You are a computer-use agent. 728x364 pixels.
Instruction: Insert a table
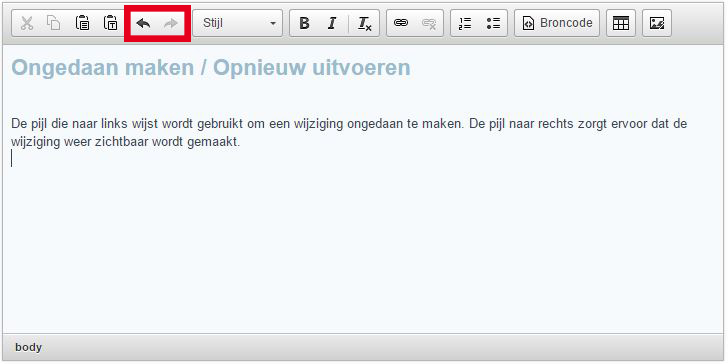[621, 23]
